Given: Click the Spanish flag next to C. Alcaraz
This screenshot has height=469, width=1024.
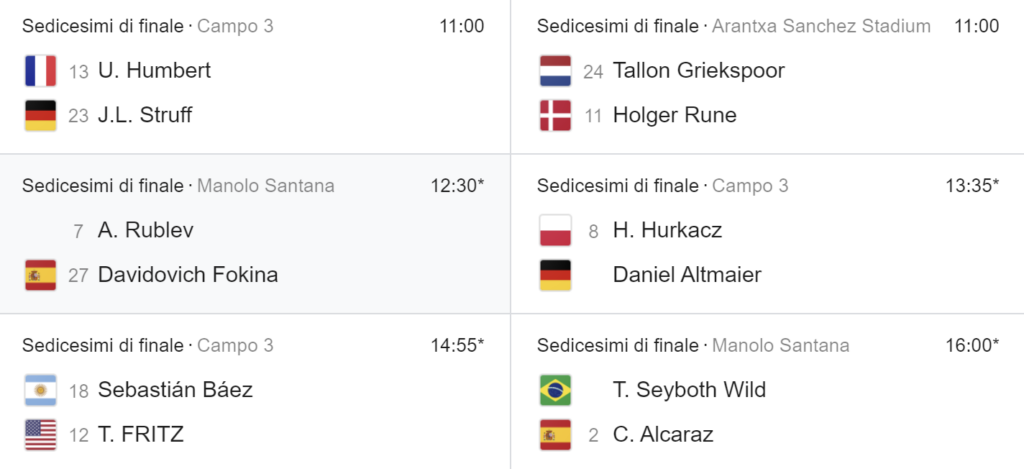Looking at the screenshot, I should [556, 435].
